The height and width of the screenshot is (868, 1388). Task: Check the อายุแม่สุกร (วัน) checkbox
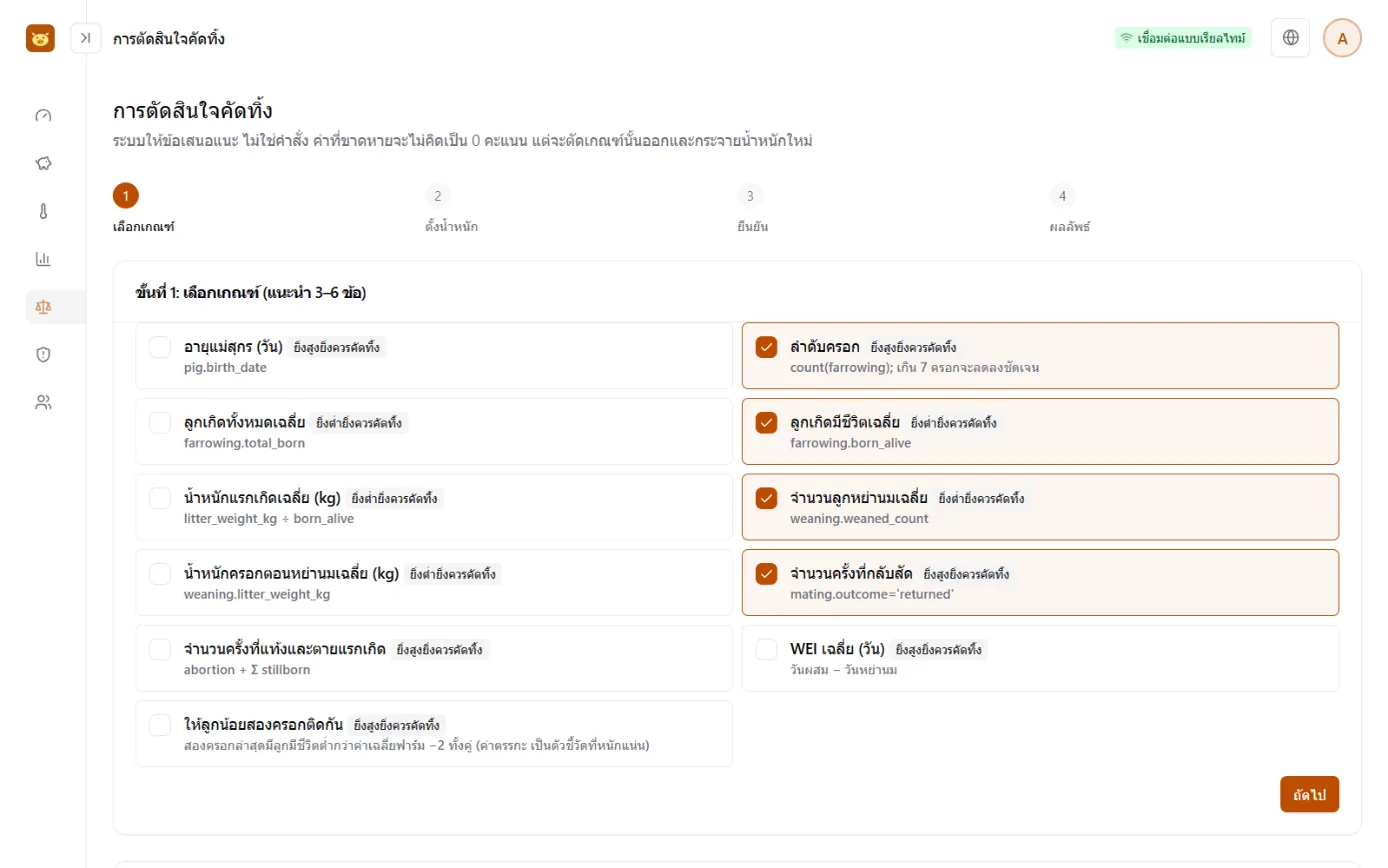(x=160, y=347)
